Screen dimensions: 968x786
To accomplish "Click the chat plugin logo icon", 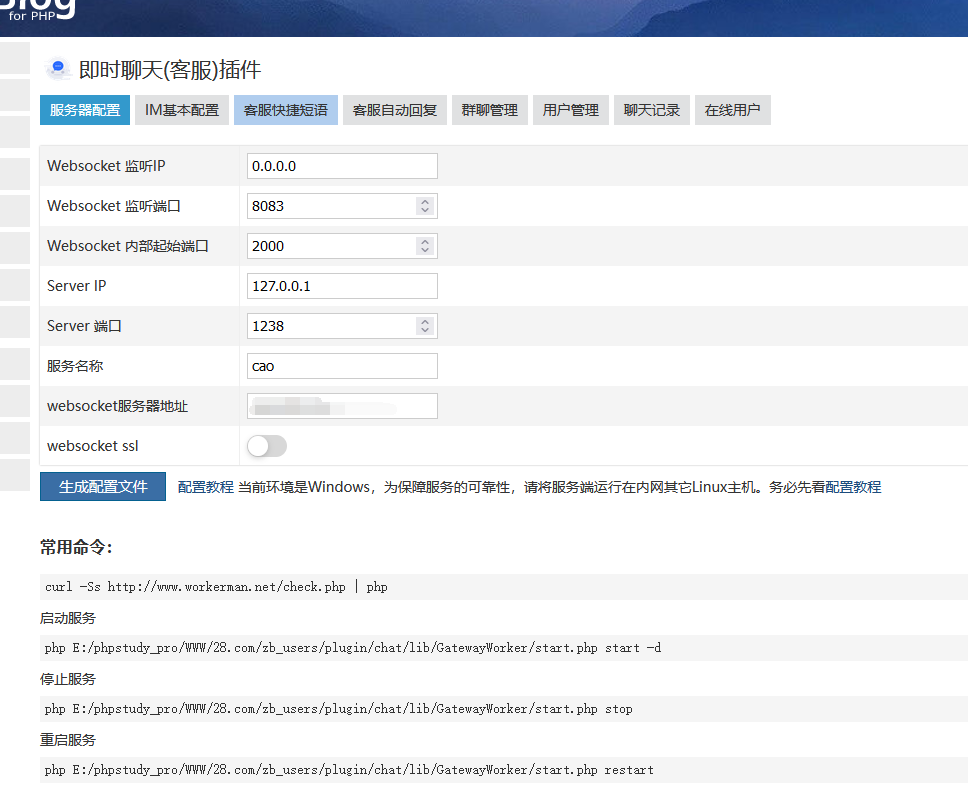I will pyautogui.click(x=58, y=68).
